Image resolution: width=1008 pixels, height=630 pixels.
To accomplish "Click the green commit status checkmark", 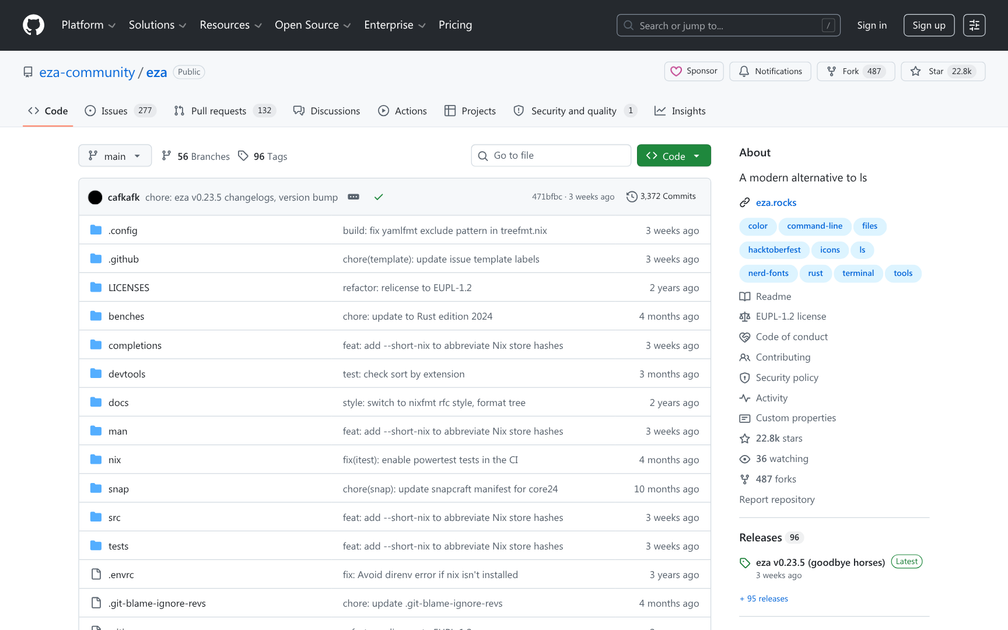I will [x=379, y=197].
